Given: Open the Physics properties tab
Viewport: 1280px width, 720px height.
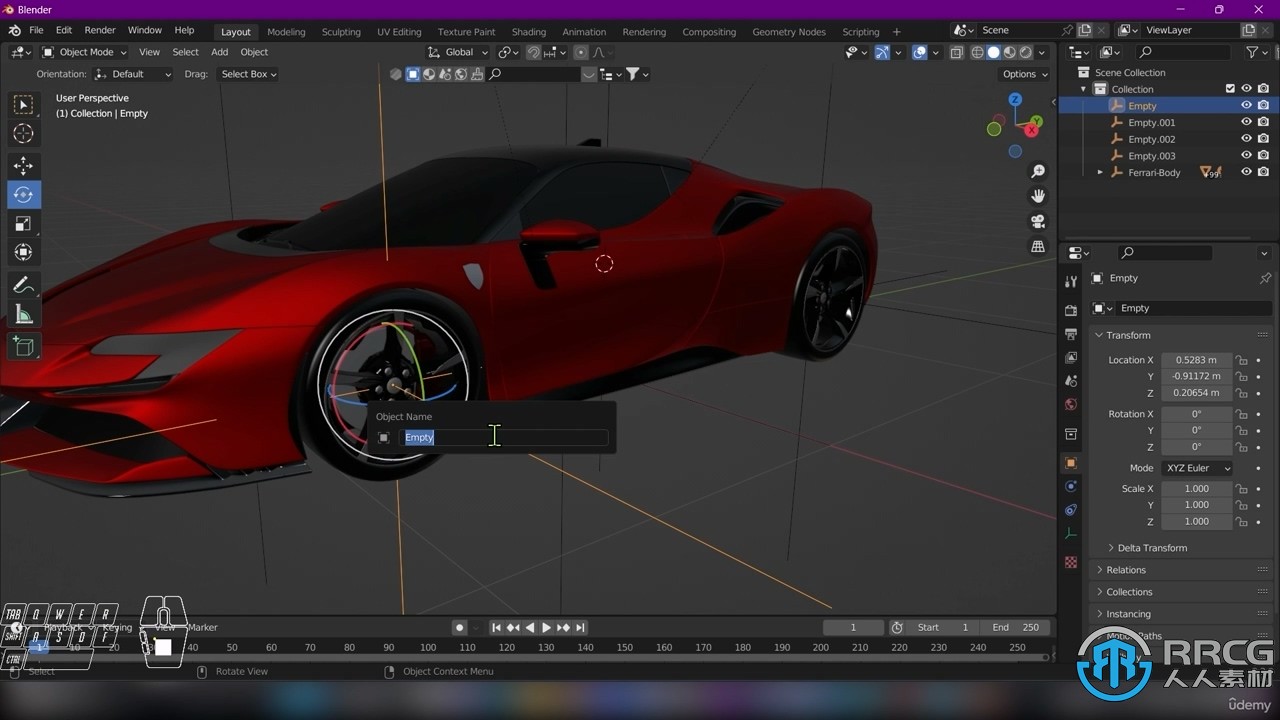Looking at the screenshot, I should click(1071, 487).
